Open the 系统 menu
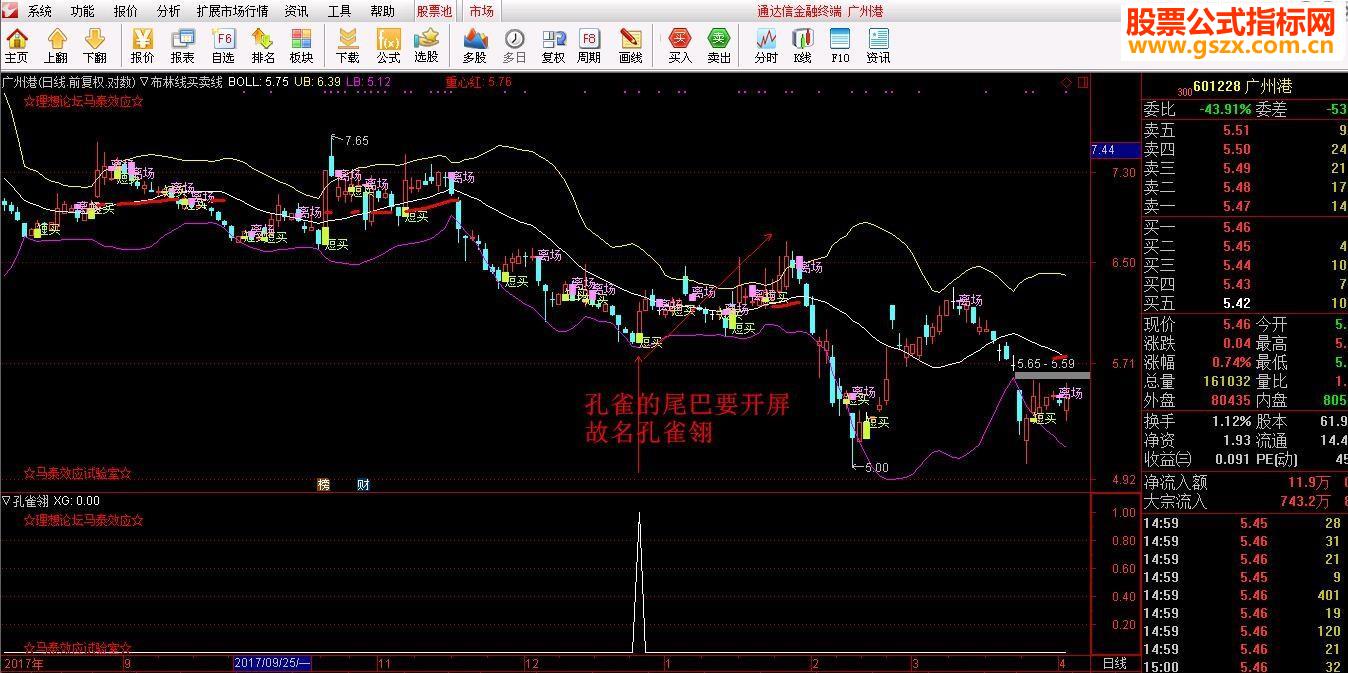Viewport: 1348px width, 673px height. 40,11
